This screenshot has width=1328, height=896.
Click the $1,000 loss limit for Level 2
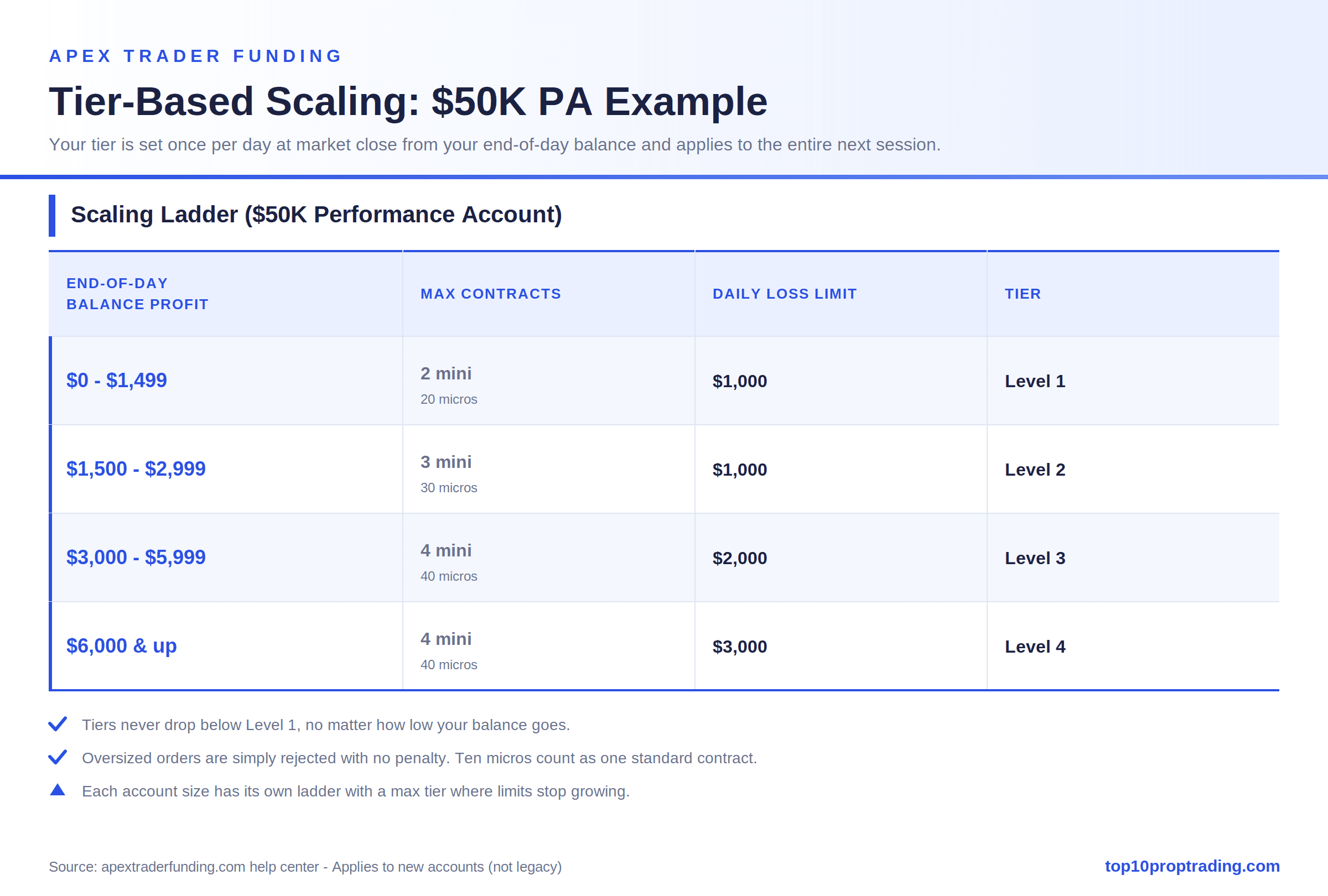(740, 470)
